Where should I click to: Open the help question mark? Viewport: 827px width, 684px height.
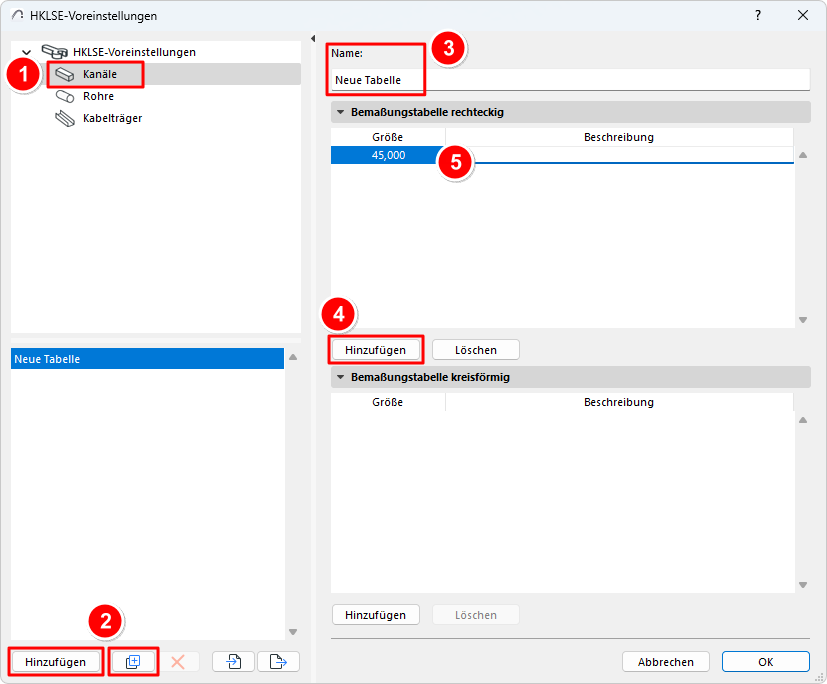758,15
